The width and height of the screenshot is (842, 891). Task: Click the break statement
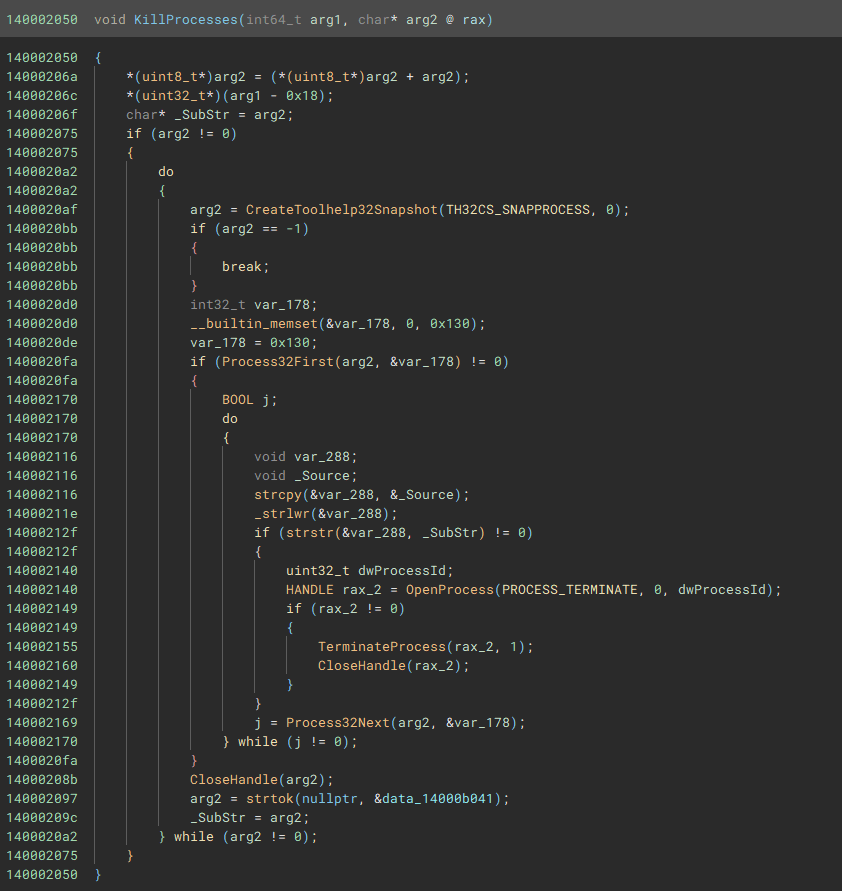pos(245,266)
